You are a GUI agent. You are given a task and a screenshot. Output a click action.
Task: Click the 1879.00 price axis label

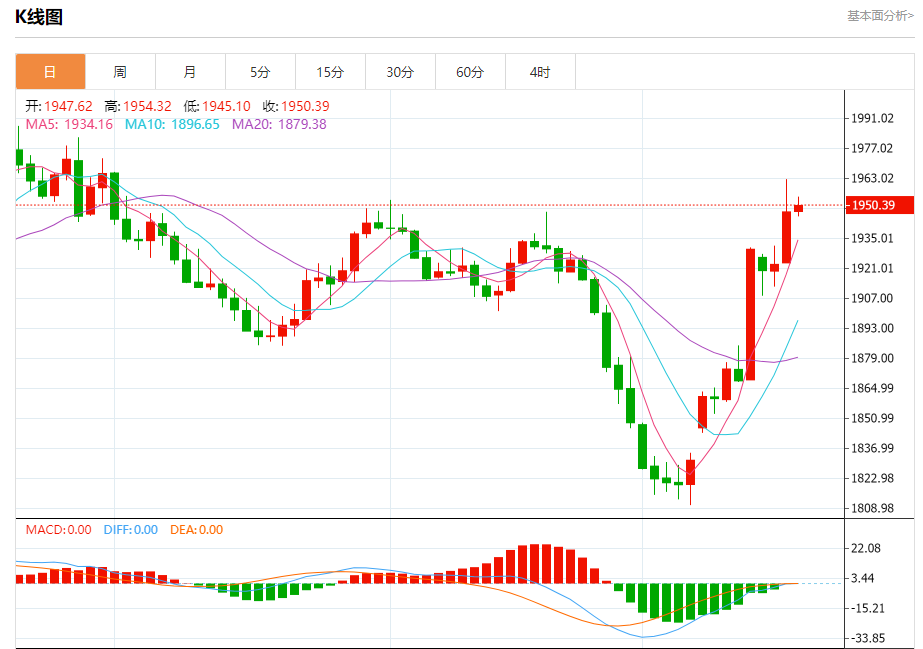point(872,358)
